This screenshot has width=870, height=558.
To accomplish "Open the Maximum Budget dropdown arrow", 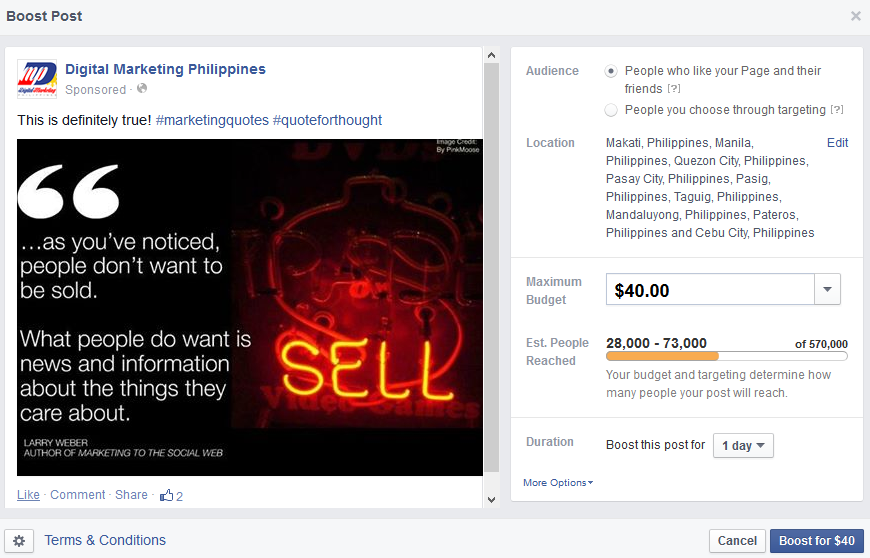I will point(827,289).
